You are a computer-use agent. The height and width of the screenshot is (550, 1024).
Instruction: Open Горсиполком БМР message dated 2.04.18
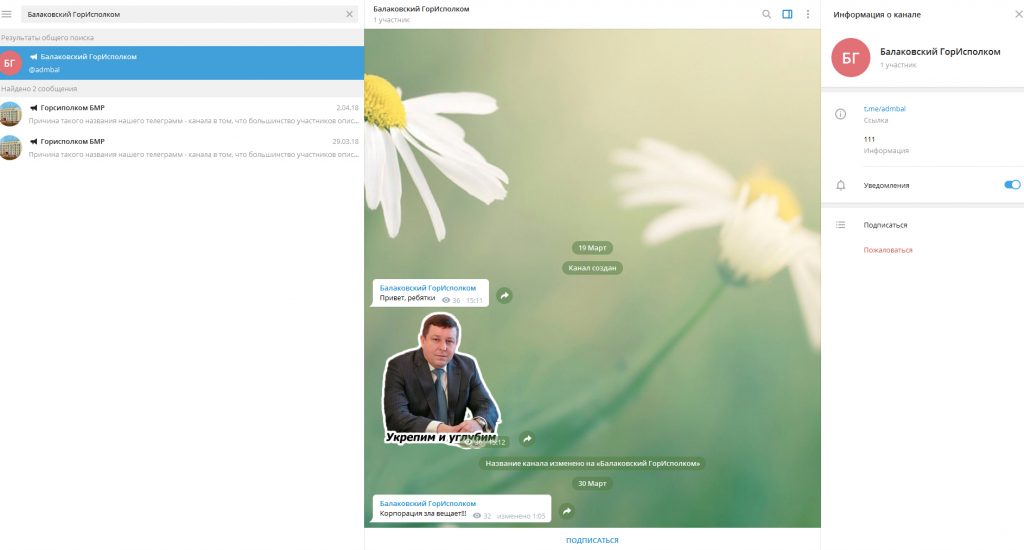182,114
